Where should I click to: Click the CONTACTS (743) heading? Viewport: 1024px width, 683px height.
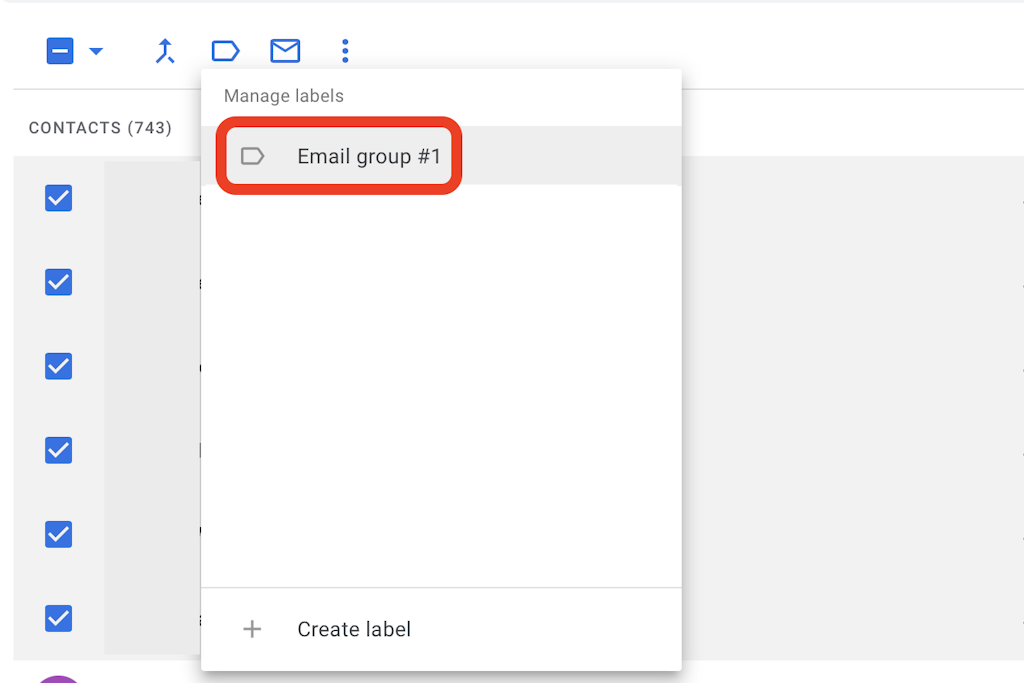point(99,128)
